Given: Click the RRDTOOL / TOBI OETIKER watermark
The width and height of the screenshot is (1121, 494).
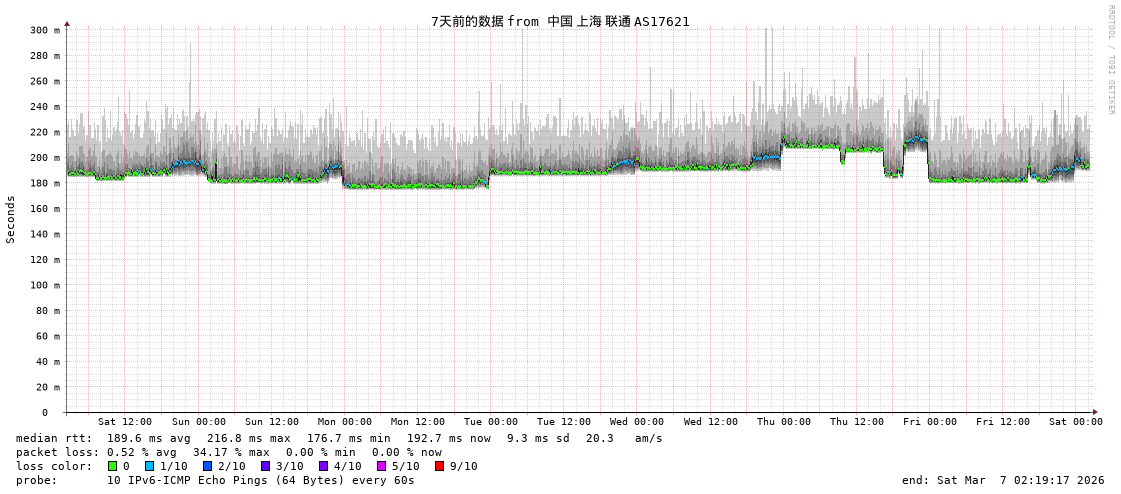Looking at the screenshot, I should point(1110,59).
